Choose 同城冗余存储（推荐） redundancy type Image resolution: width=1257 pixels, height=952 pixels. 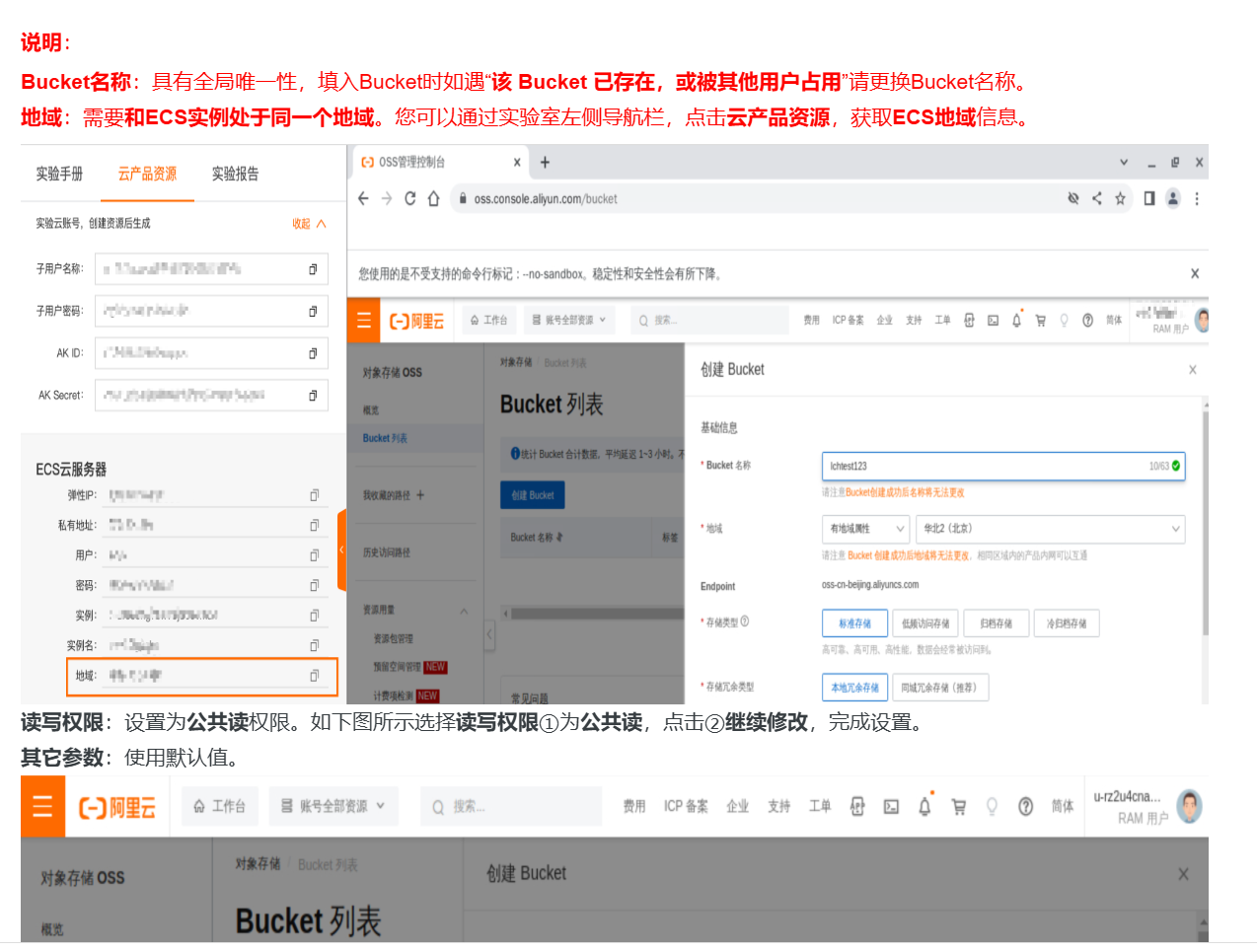(x=938, y=688)
